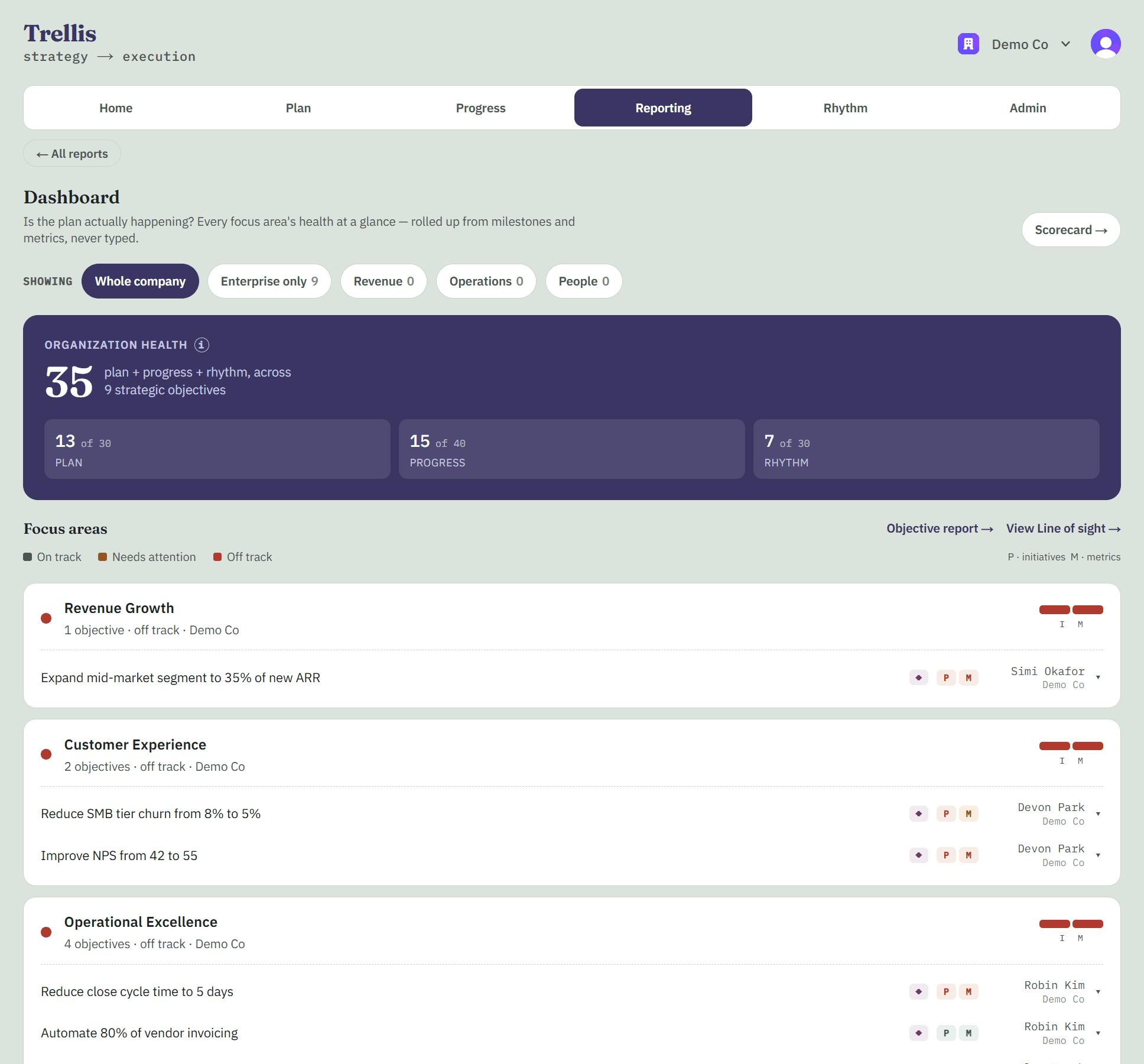Click Revenue Growth off-track status dot
This screenshot has width=1144, height=1064.
point(46,618)
